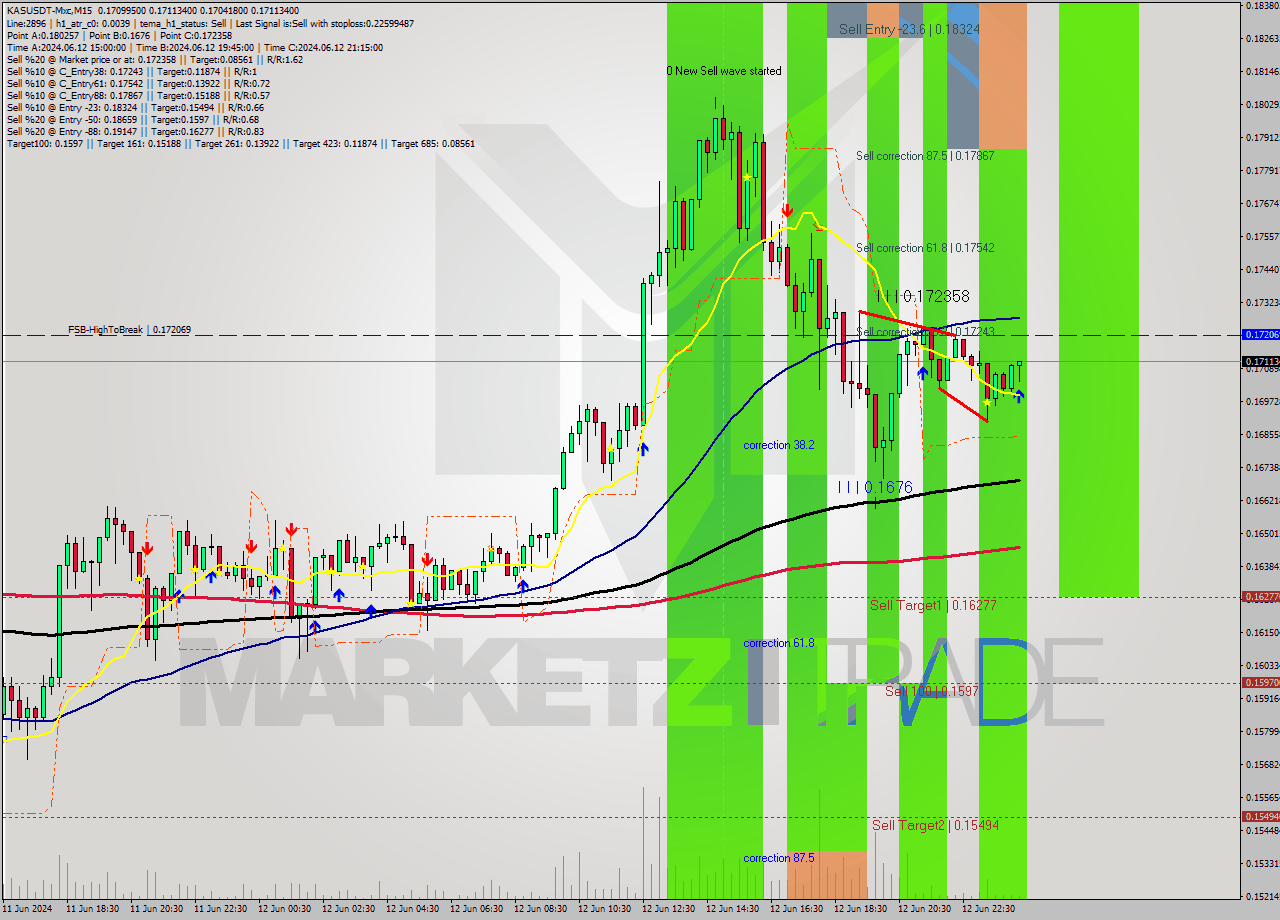Click the '12 Jun 06:30' time axis label

point(477,910)
